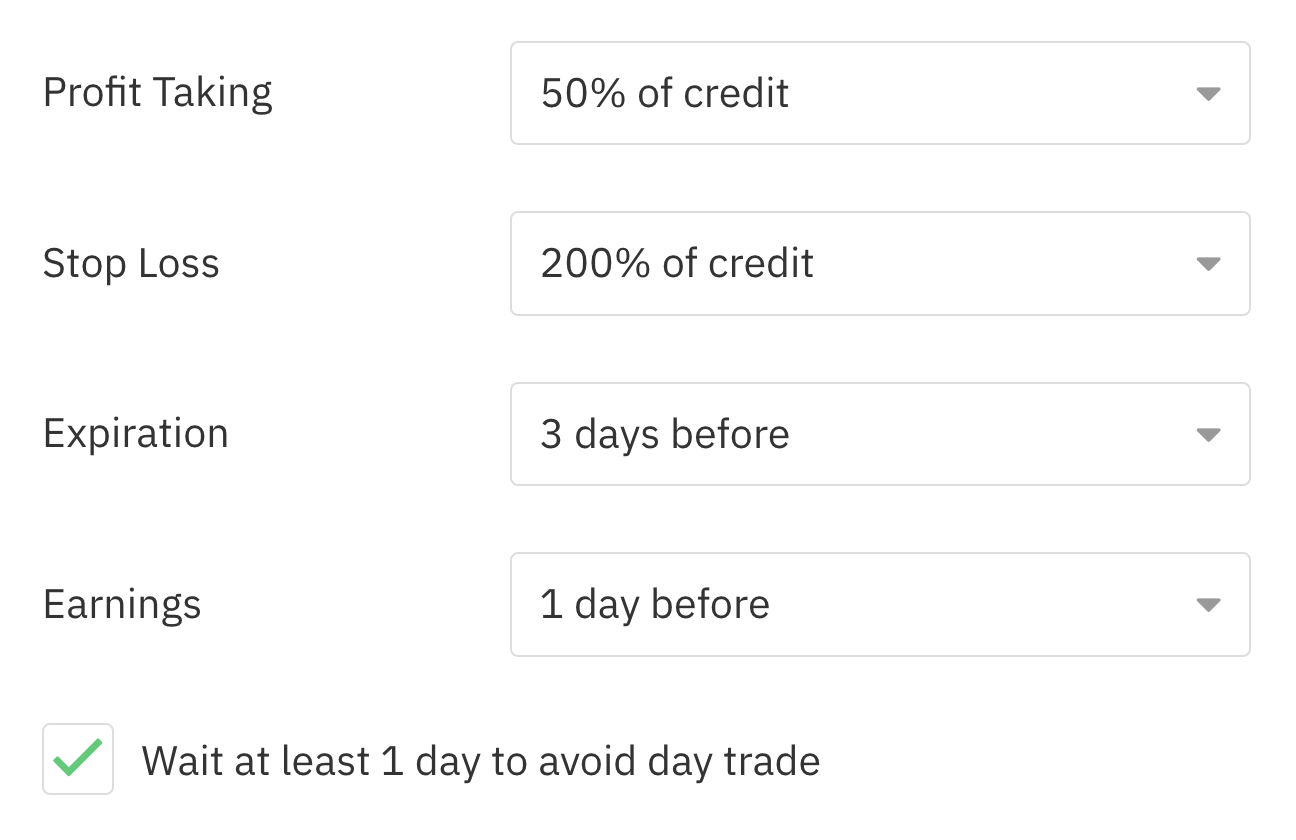
Task: Click the Expiration dropdown caret
Action: coord(1209,435)
